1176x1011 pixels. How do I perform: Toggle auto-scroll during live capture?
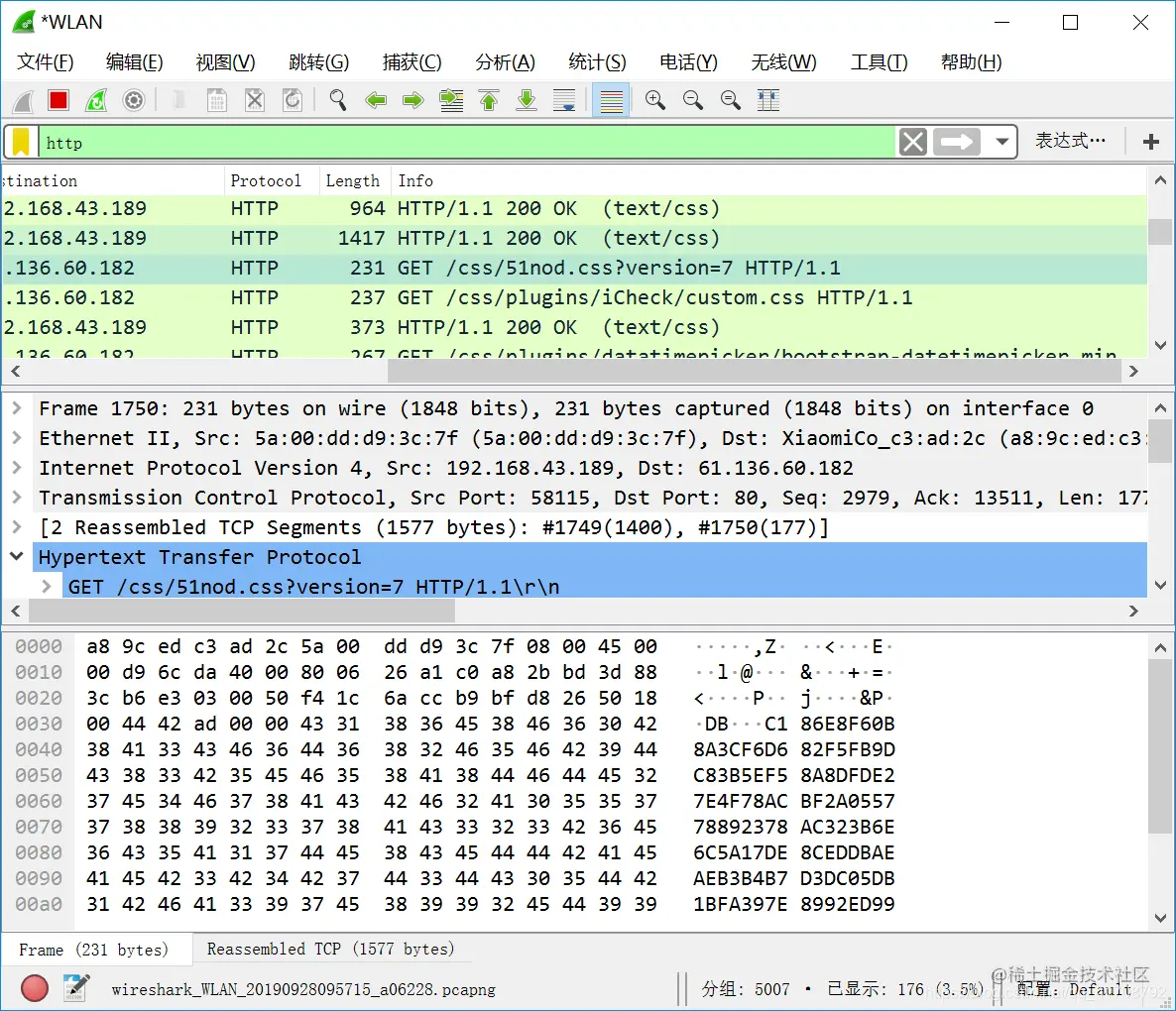pos(564,100)
